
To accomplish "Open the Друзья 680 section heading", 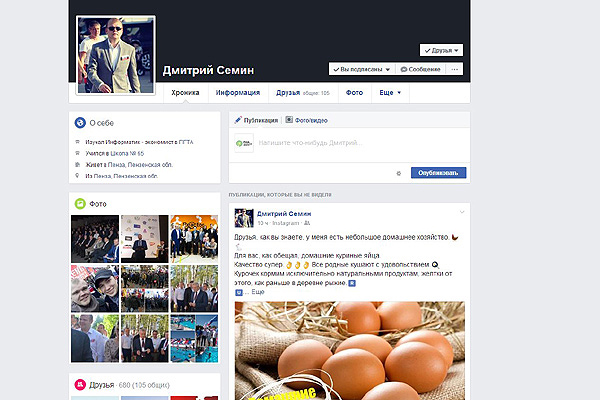I will 129,385.
